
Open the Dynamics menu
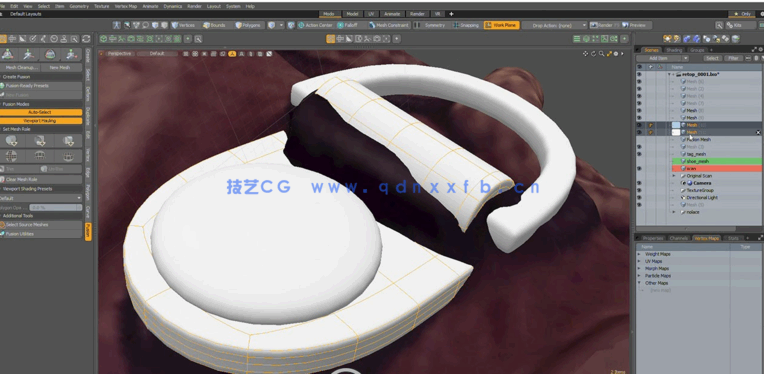click(x=172, y=6)
